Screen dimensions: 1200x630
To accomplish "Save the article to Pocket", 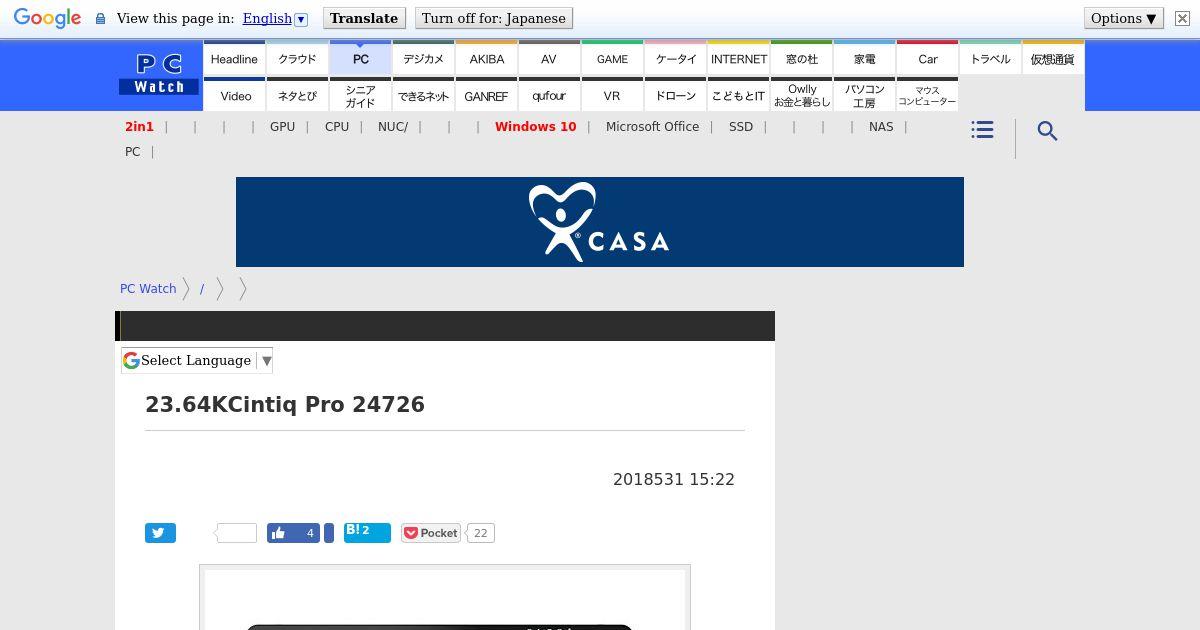I will click(x=431, y=533).
